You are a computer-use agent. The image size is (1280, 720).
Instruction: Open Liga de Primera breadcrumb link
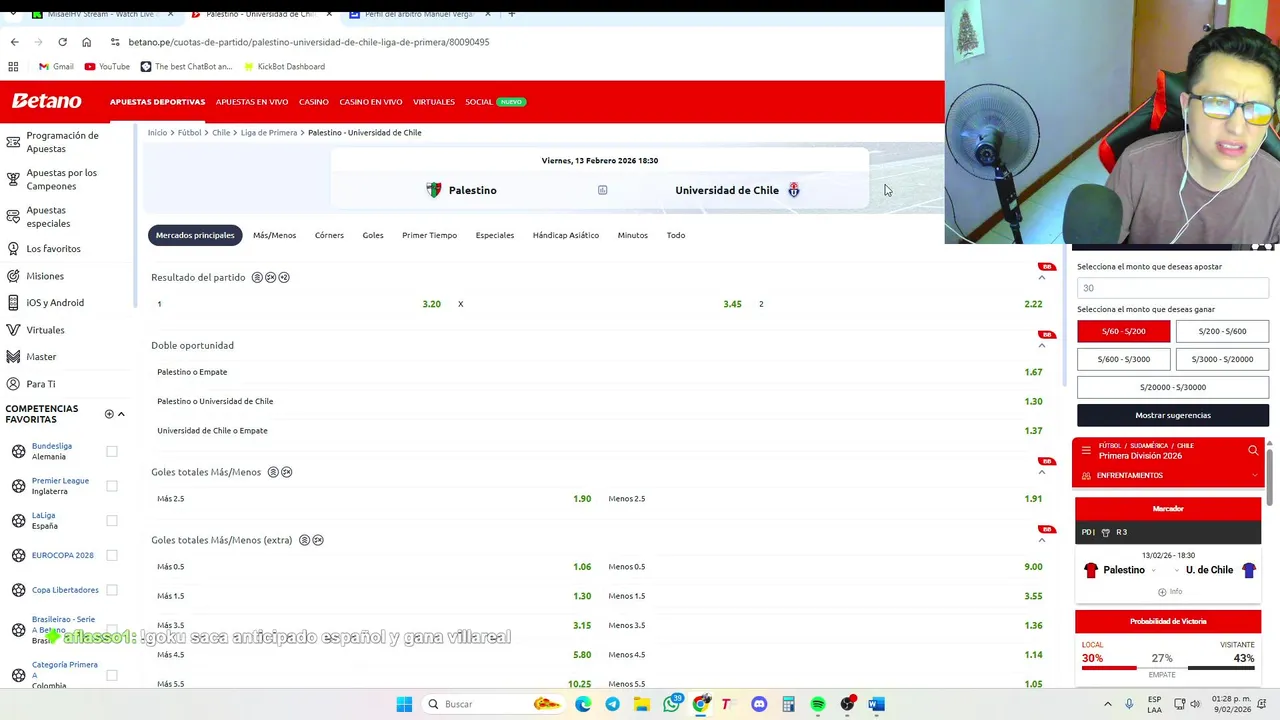point(269,132)
